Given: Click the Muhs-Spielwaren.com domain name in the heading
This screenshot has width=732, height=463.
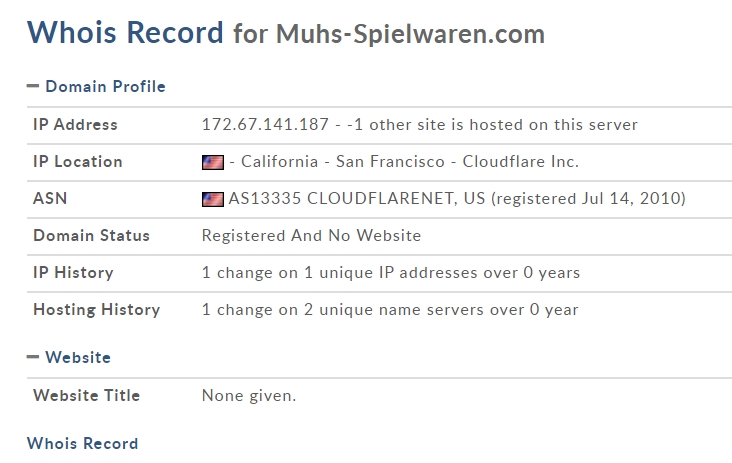Looking at the screenshot, I should 410,34.
